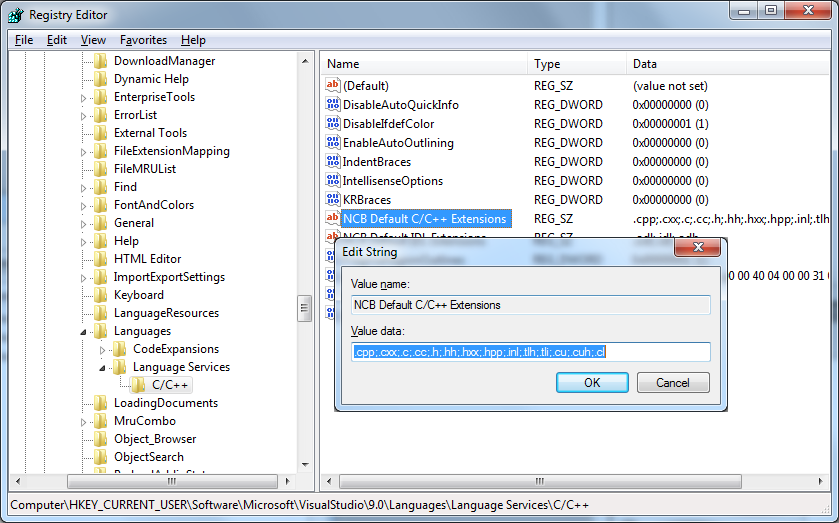Click the DisableAutoQuickInfo DWORD icon
This screenshot has width=839, height=523.
[332, 104]
